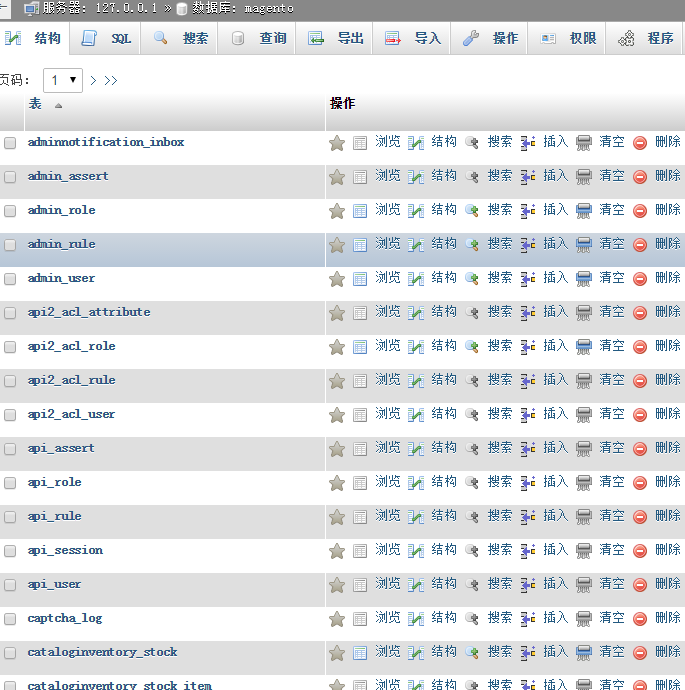Screen dimensions: 685x690
Task: Check the box next to api_user
Action: coord(10,585)
